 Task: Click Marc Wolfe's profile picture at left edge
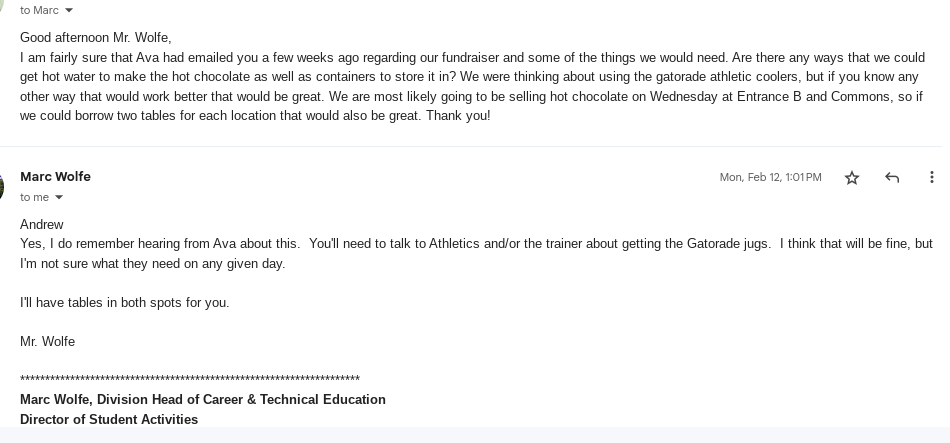pos(2,186)
